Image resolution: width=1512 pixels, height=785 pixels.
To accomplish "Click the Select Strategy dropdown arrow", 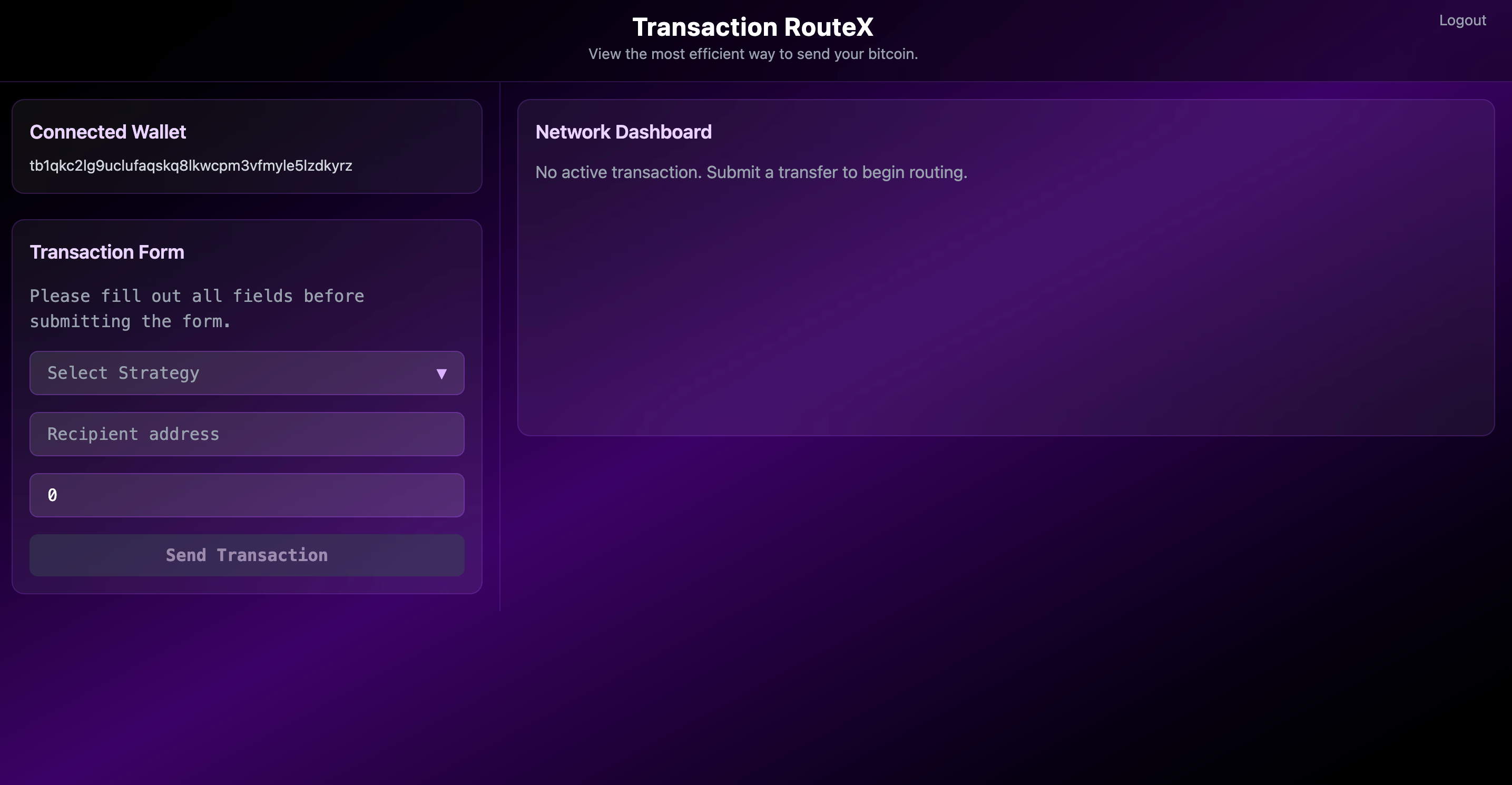I will click(x=441, y=374).
